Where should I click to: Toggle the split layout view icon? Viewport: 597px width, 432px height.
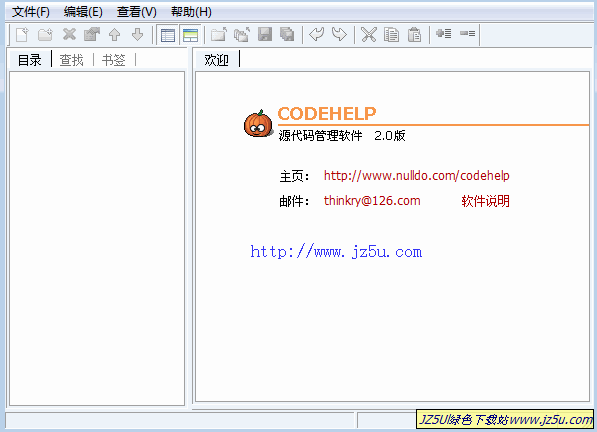(x=190, y=35)
